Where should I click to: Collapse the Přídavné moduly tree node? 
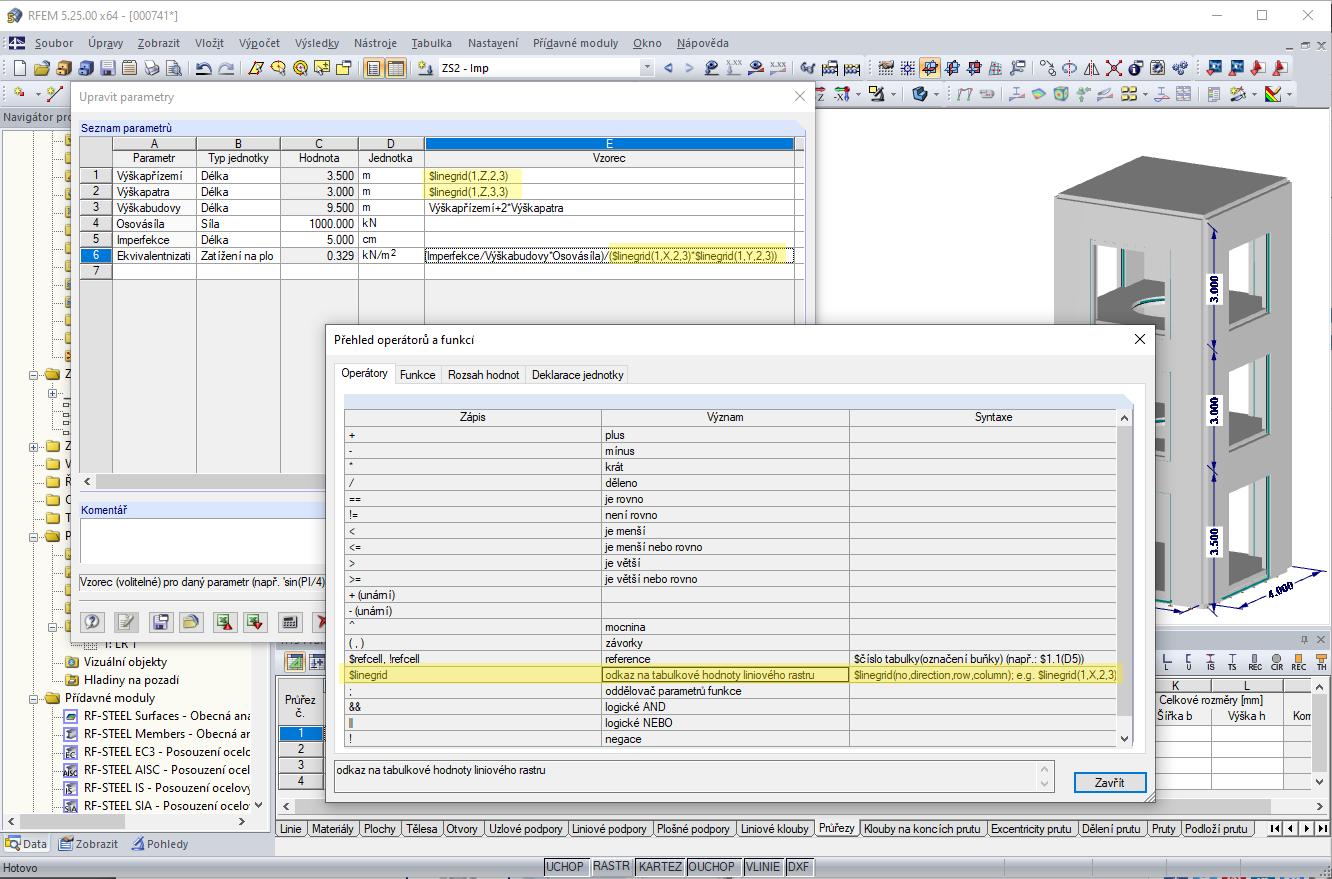point(34,698)
